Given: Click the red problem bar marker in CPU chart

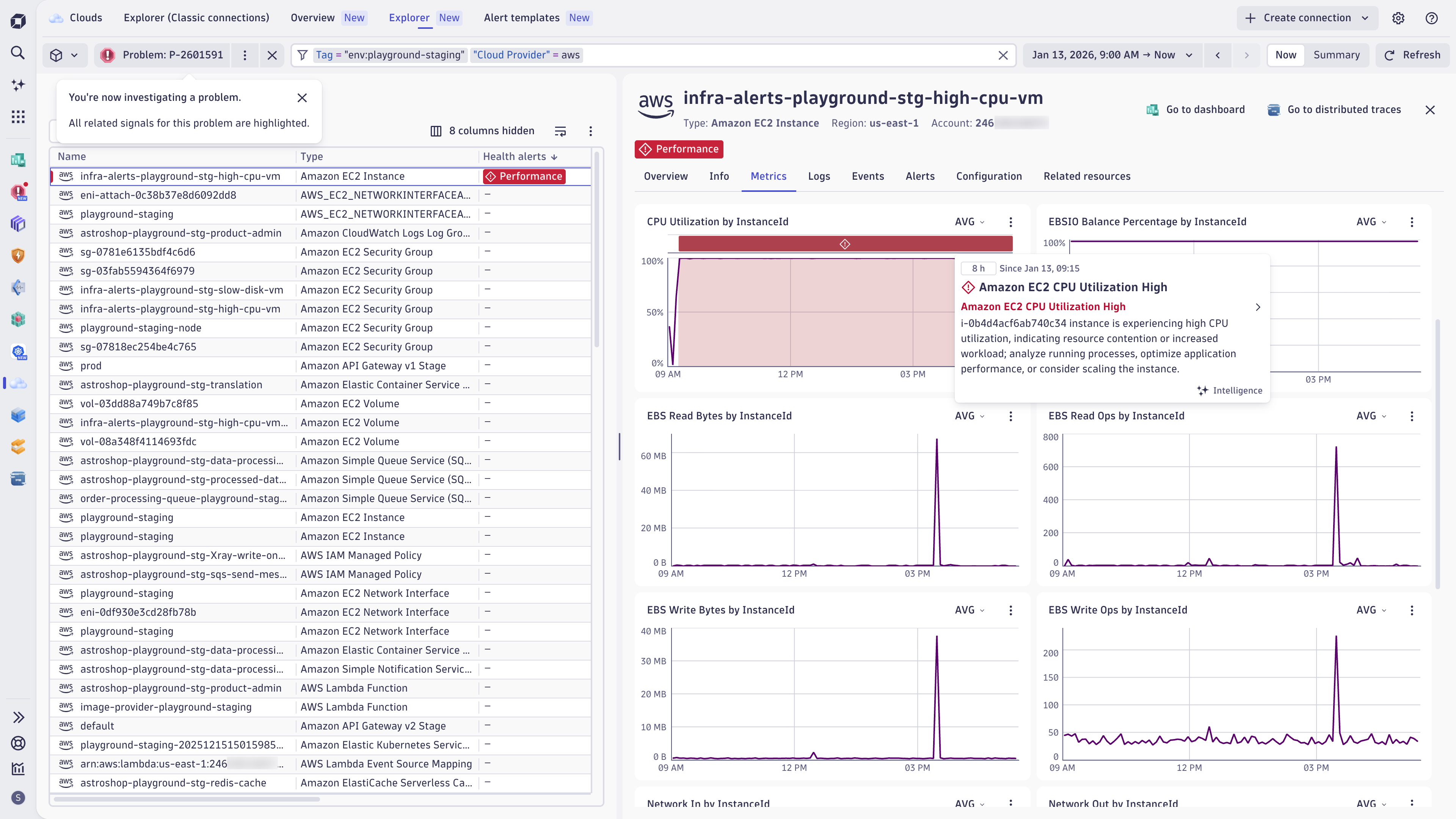Looking at the screenshot, I should tap(844, 244).
